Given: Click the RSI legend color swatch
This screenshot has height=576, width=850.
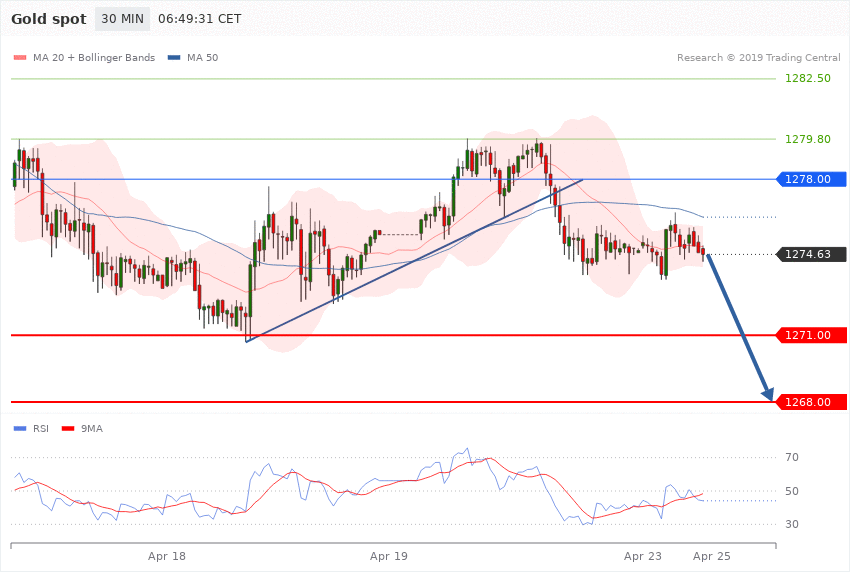Looking at the screenshot, I should (x=20, y=429).
